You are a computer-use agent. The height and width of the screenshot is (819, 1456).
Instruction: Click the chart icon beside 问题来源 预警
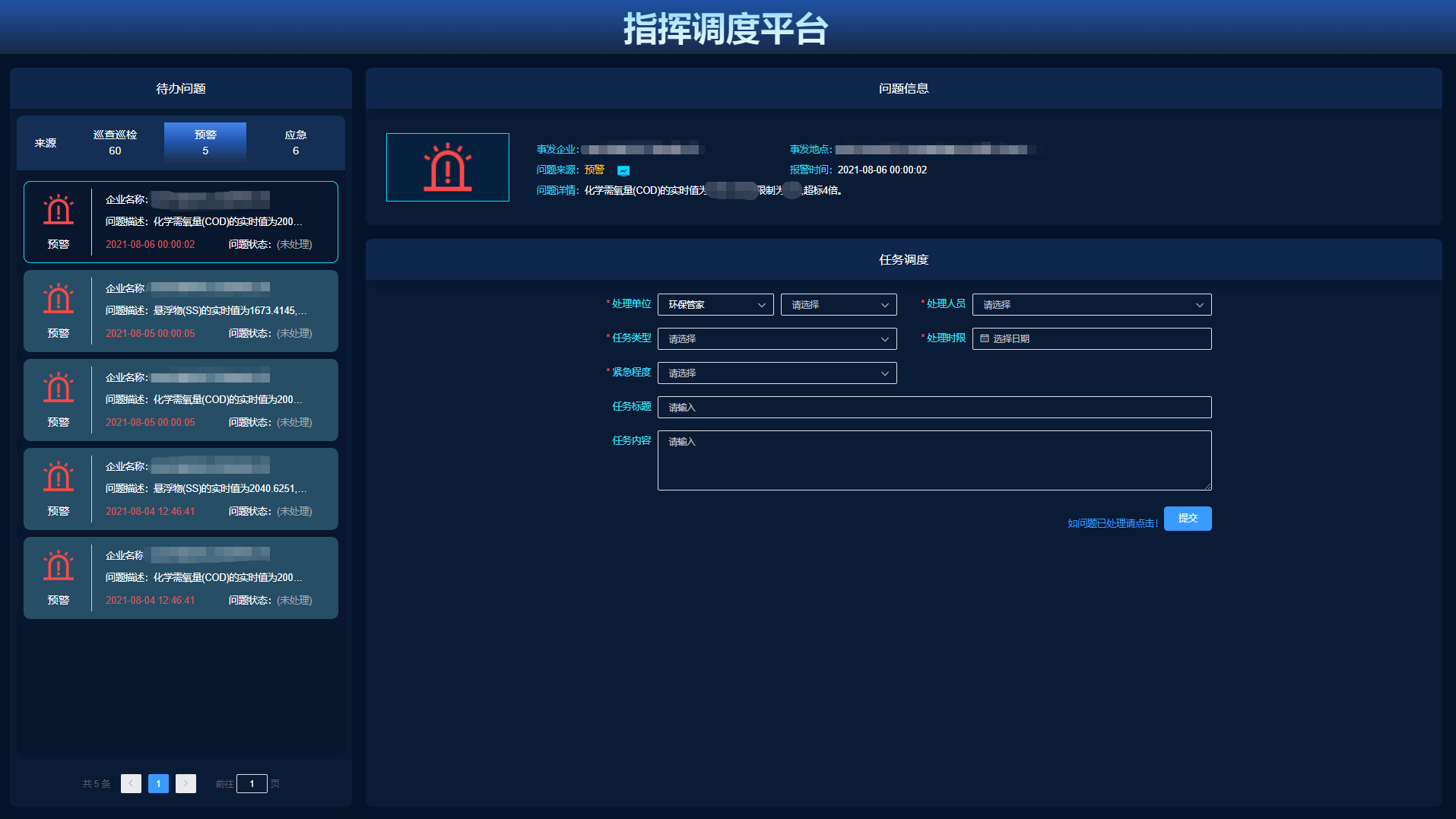tap(623, 171)
